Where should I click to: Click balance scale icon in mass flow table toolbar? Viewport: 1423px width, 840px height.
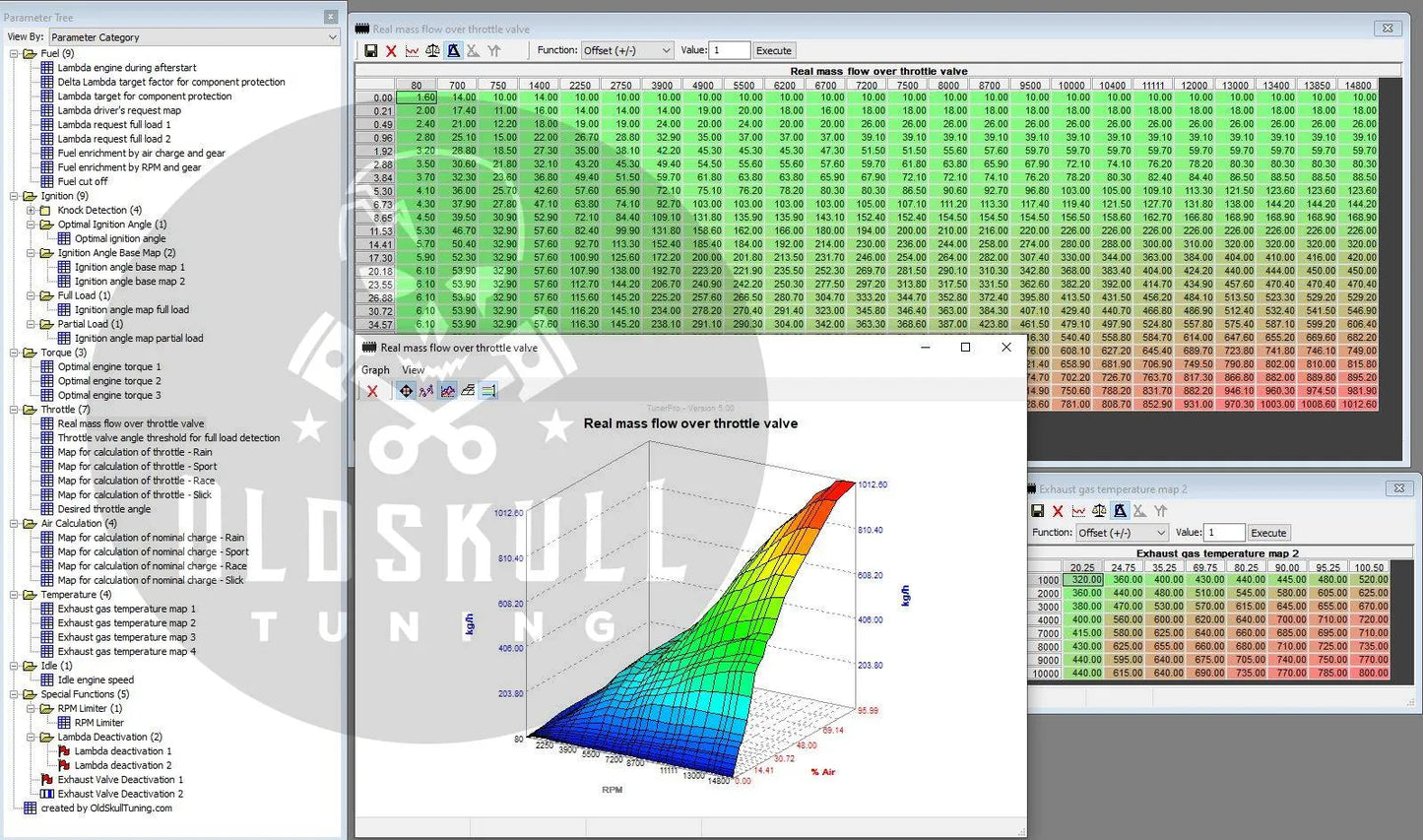[x=432, y=50]
